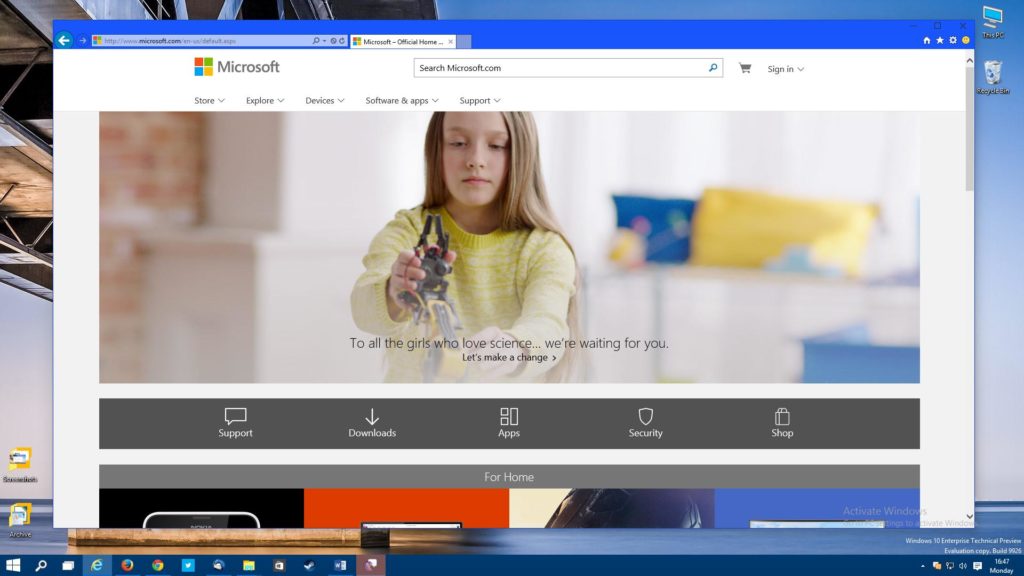Click the scrollbar down arrow
Screen dimensions: 1024x576
coord(970,517)
